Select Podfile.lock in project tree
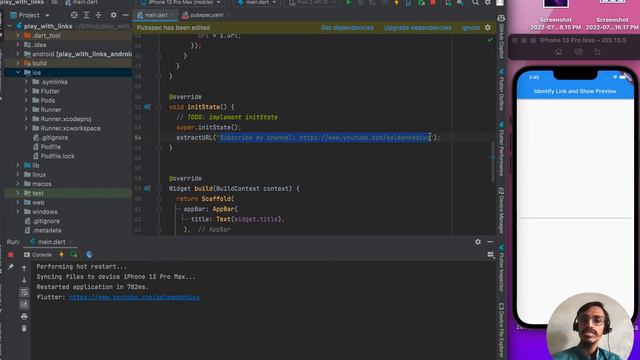This screenshot has width=640, height=360. [57, 156]
